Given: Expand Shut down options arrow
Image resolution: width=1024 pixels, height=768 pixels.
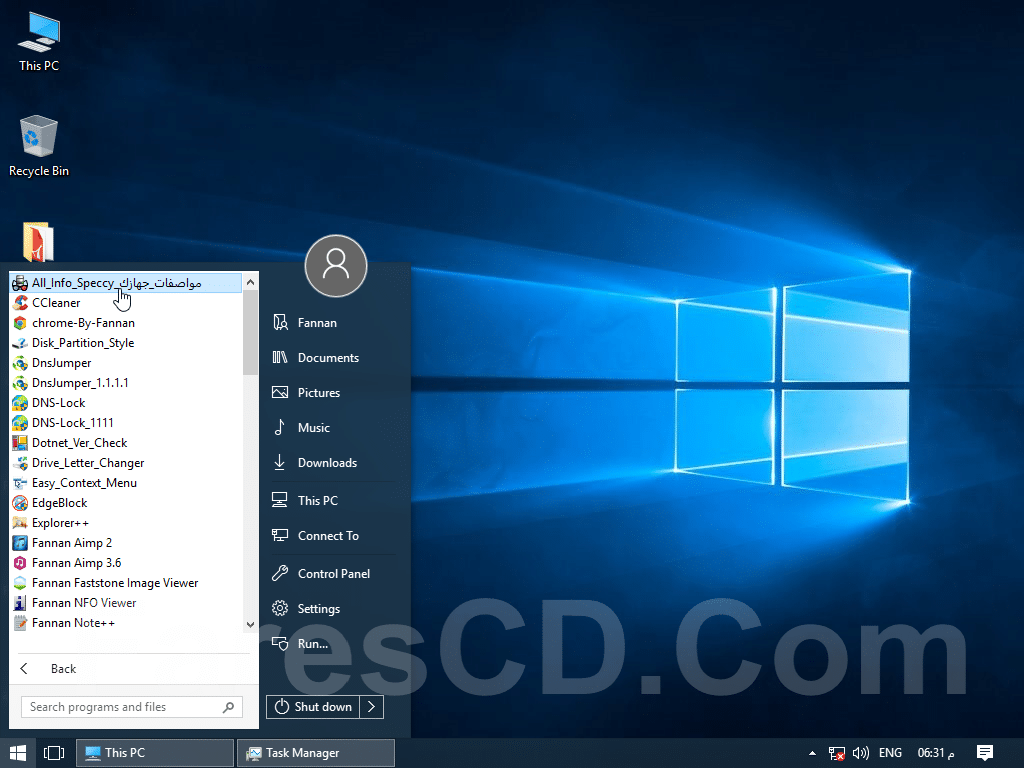Looking at the screenshot, I should (372, 707).
